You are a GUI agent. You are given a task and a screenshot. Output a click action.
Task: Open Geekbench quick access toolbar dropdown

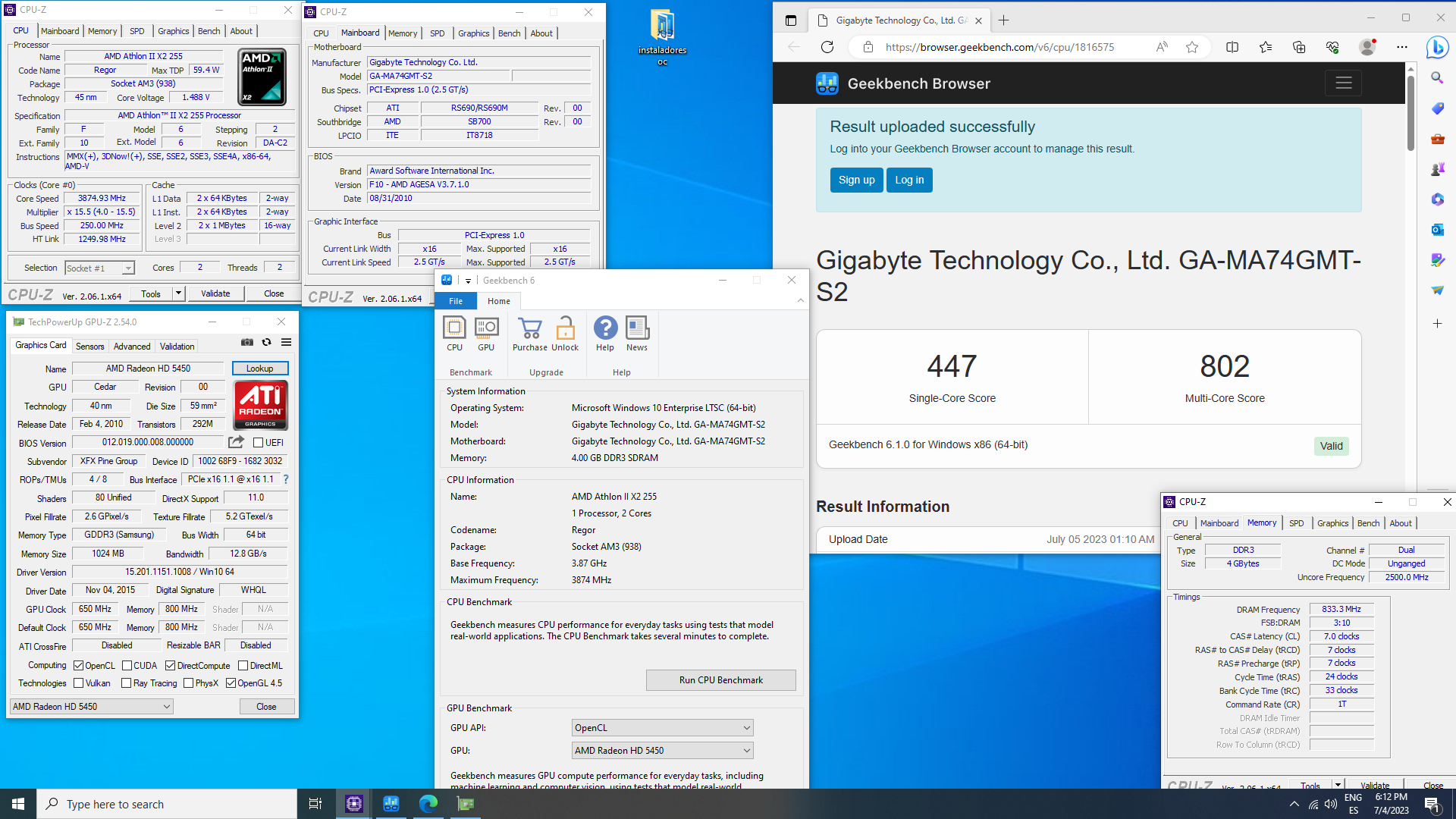468,281
